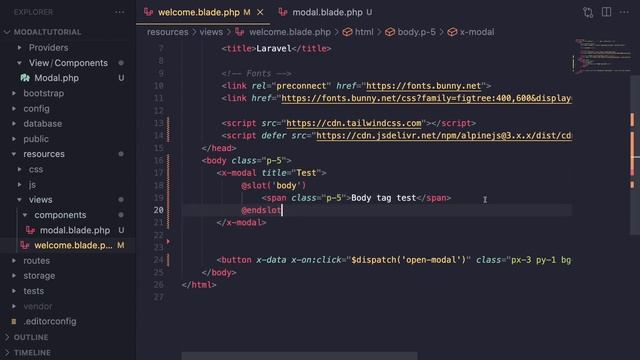Click the gutter change arrow near line 23
Screen dimensions: 640x360
168,242
